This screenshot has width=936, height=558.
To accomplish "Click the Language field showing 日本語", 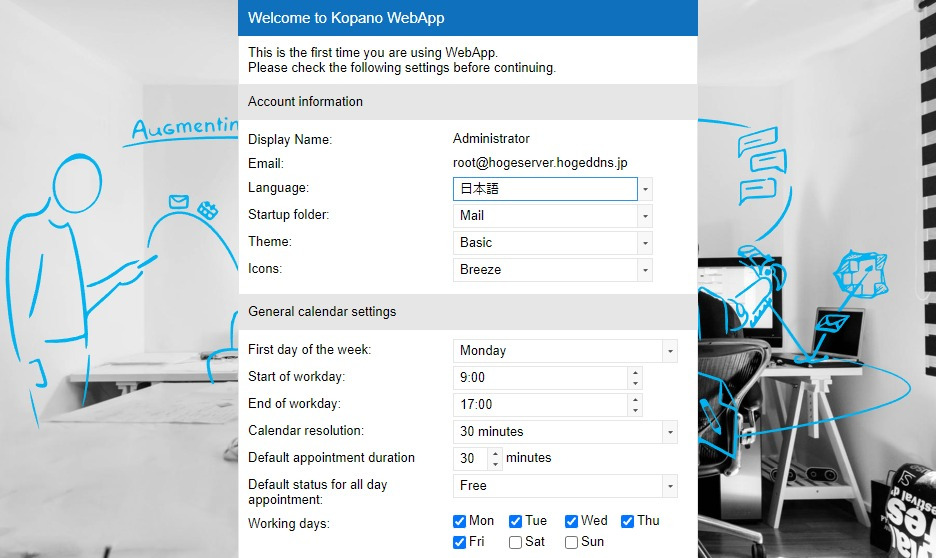I will click(545, 189).
